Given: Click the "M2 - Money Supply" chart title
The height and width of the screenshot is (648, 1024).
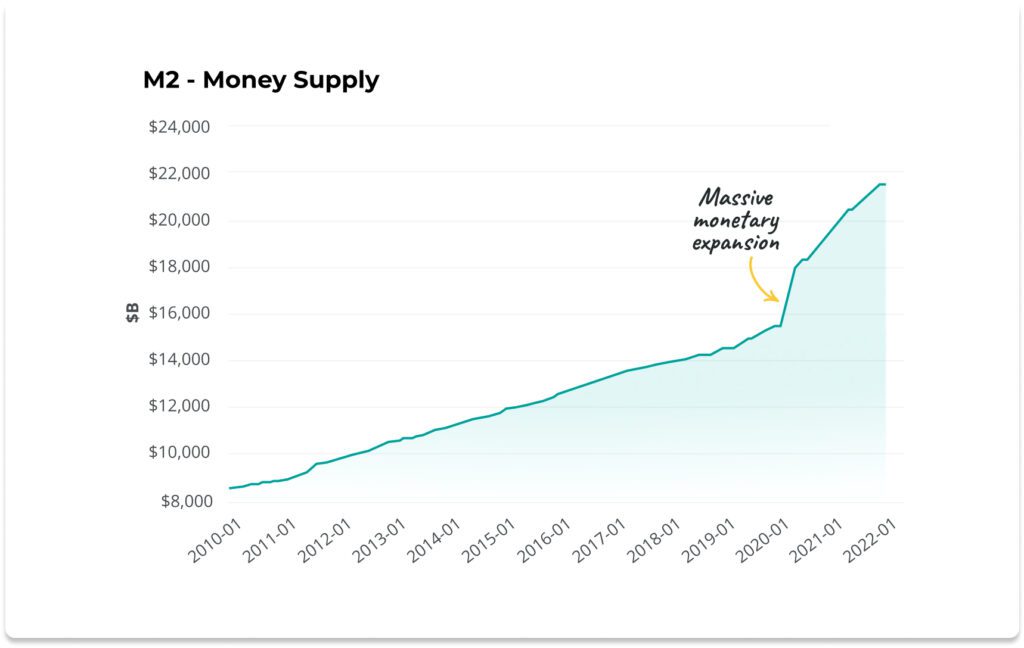Looking at the screenshot, I should (x=261, y=80).
